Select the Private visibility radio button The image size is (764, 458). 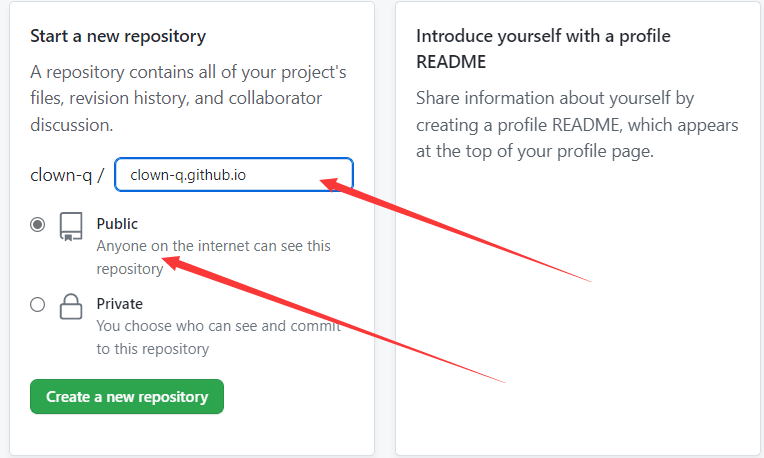(38, 305)
